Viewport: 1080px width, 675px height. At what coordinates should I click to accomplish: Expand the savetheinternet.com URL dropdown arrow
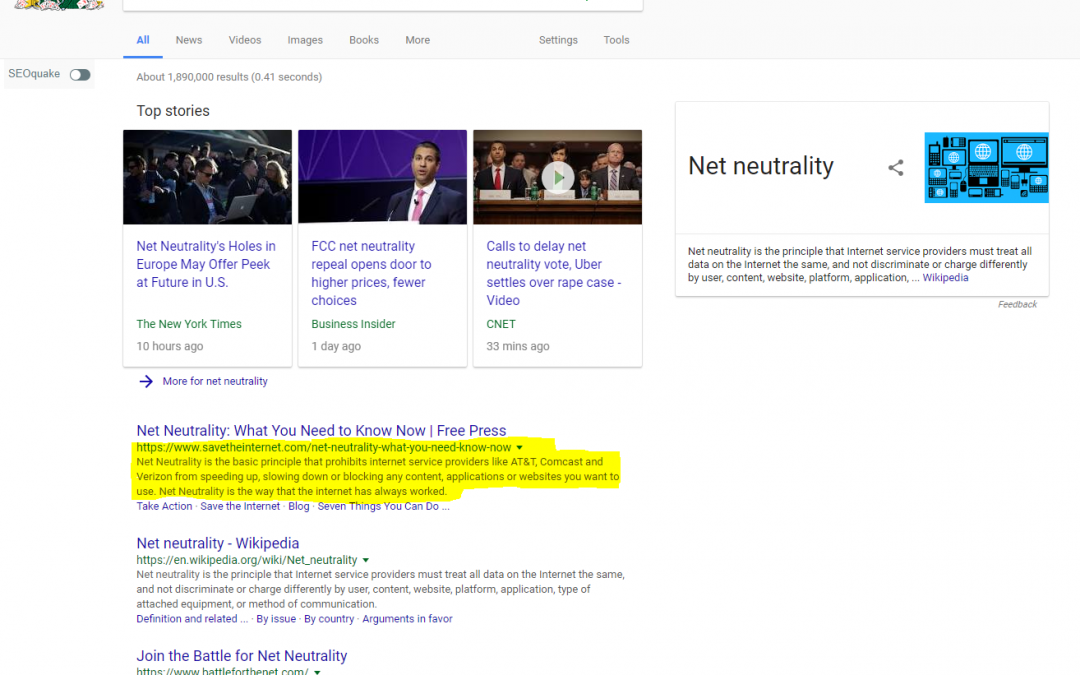pyautogui.click(x=520, y=447)
